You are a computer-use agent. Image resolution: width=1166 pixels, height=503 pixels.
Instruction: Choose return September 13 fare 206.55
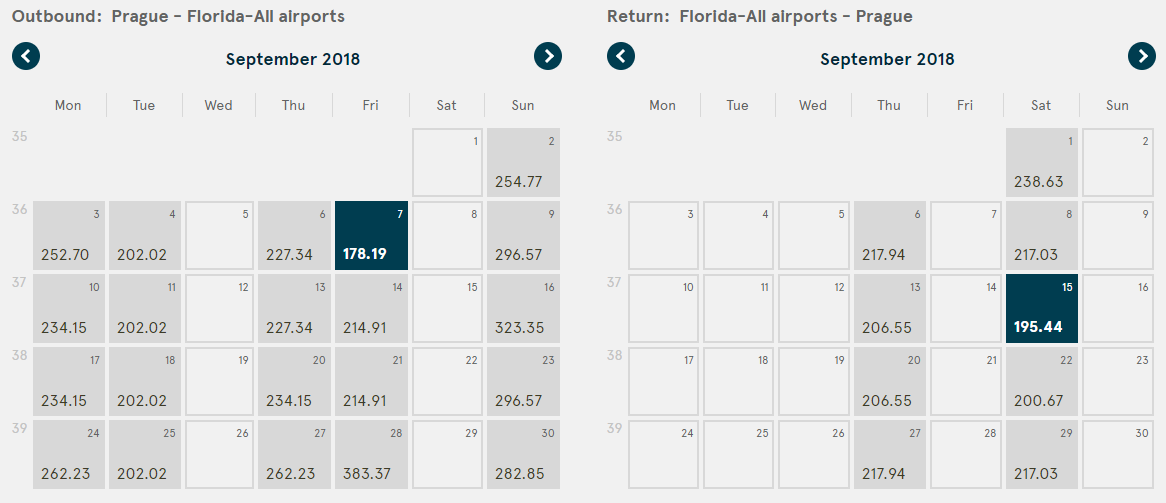(x=890, y=309)
